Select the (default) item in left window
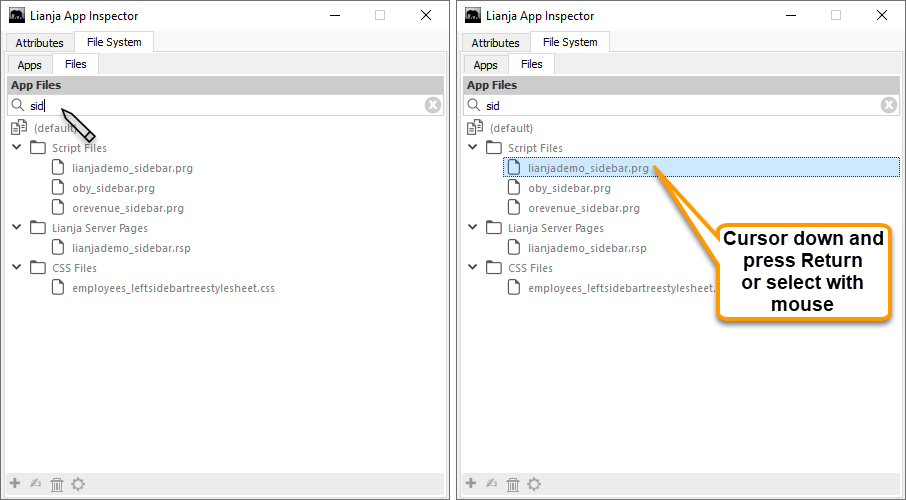The width and height of the screenshot is (906, 500). point(54,128)
